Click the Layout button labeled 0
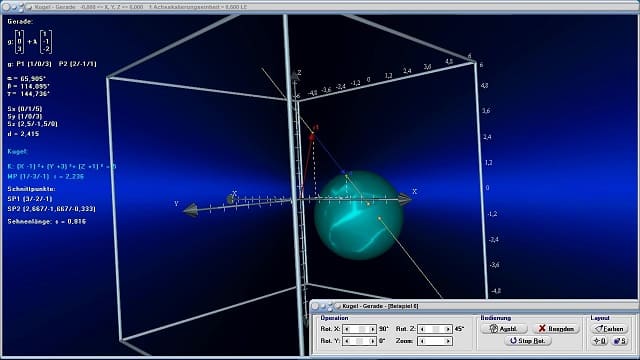The height and width of the screenshot is (360, 640). click(x=599, y=341)
